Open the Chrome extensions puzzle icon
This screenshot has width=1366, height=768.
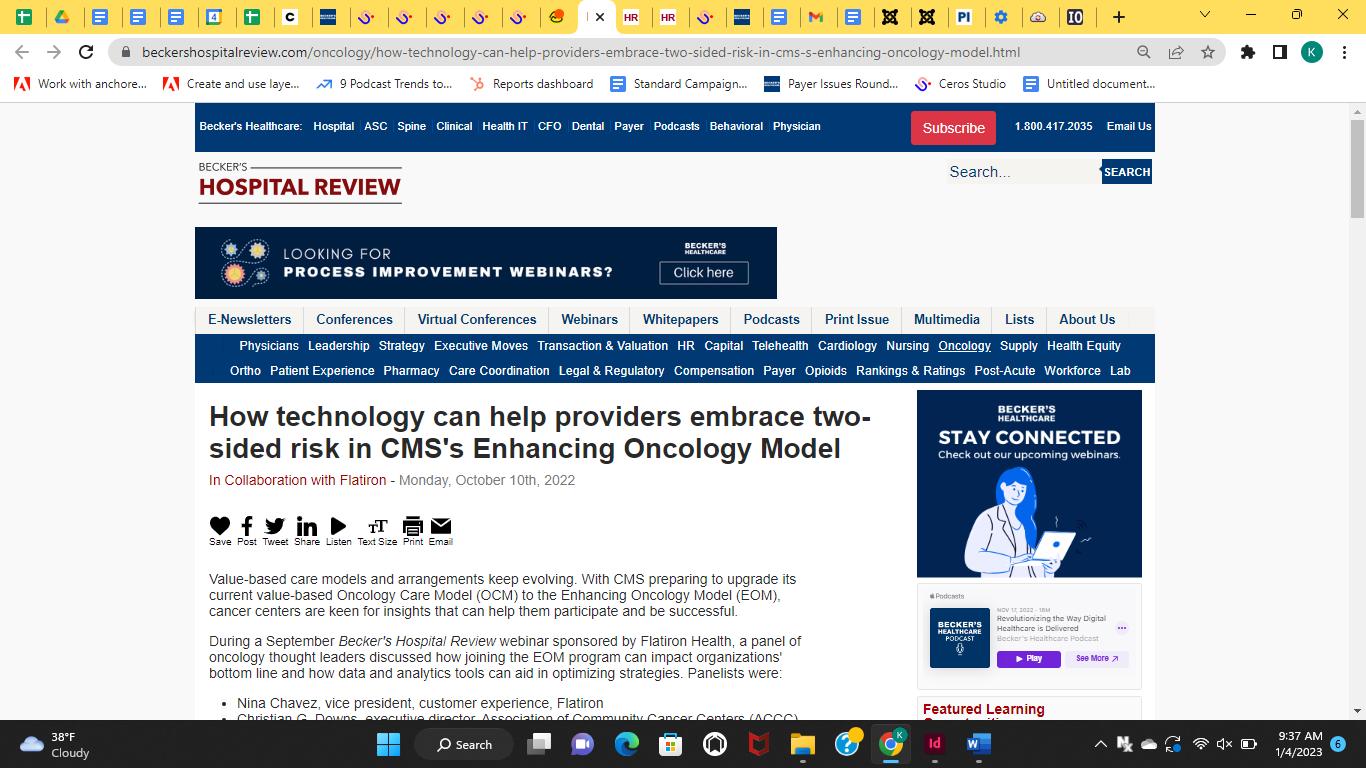click(1248, 52)
